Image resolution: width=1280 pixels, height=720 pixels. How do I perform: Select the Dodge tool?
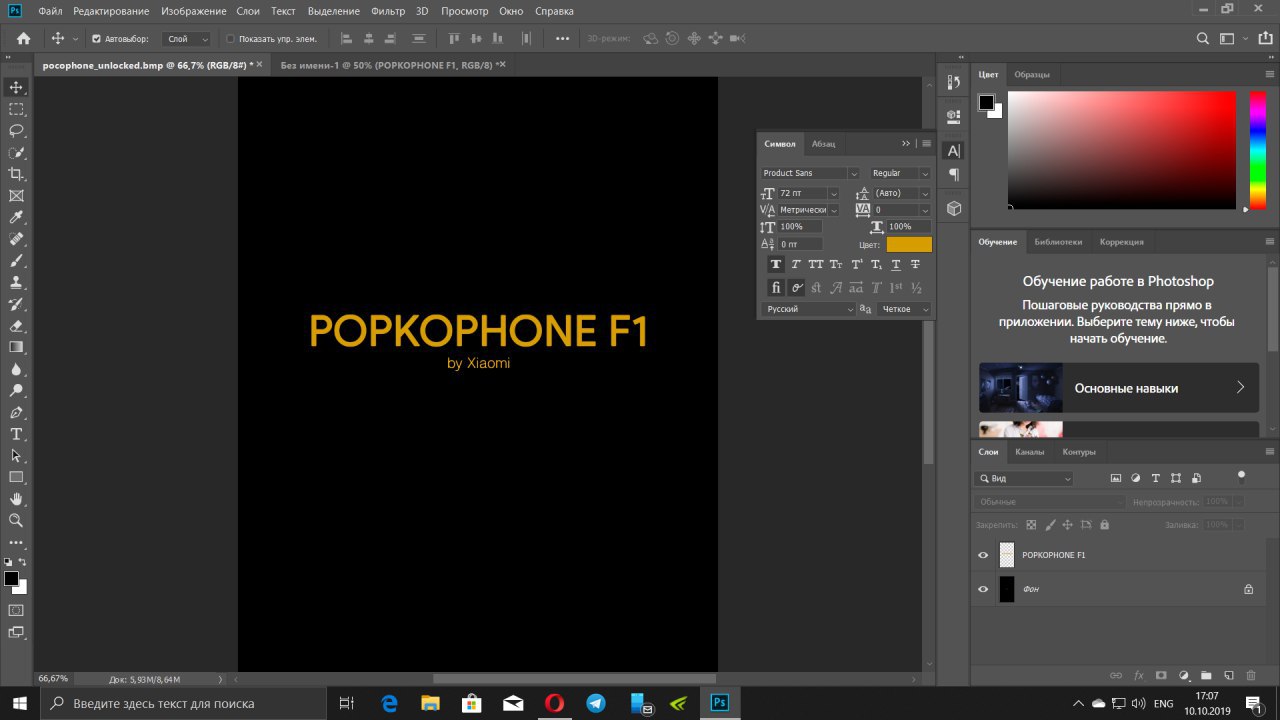pos(16,391)
